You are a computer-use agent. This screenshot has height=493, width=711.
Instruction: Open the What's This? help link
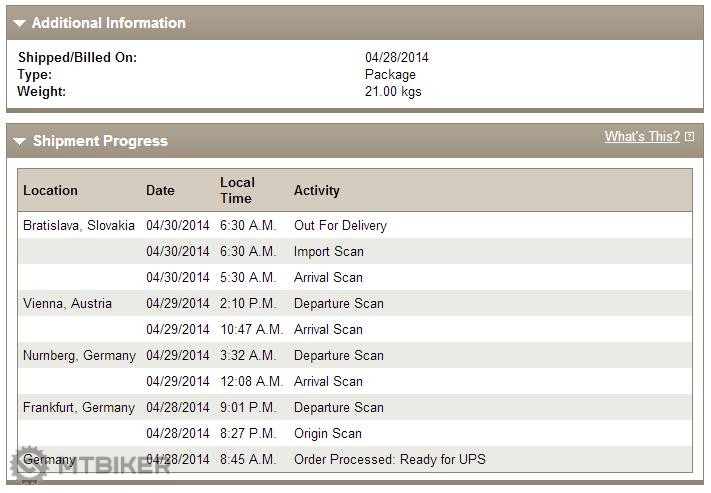click(x=642, y=137)
